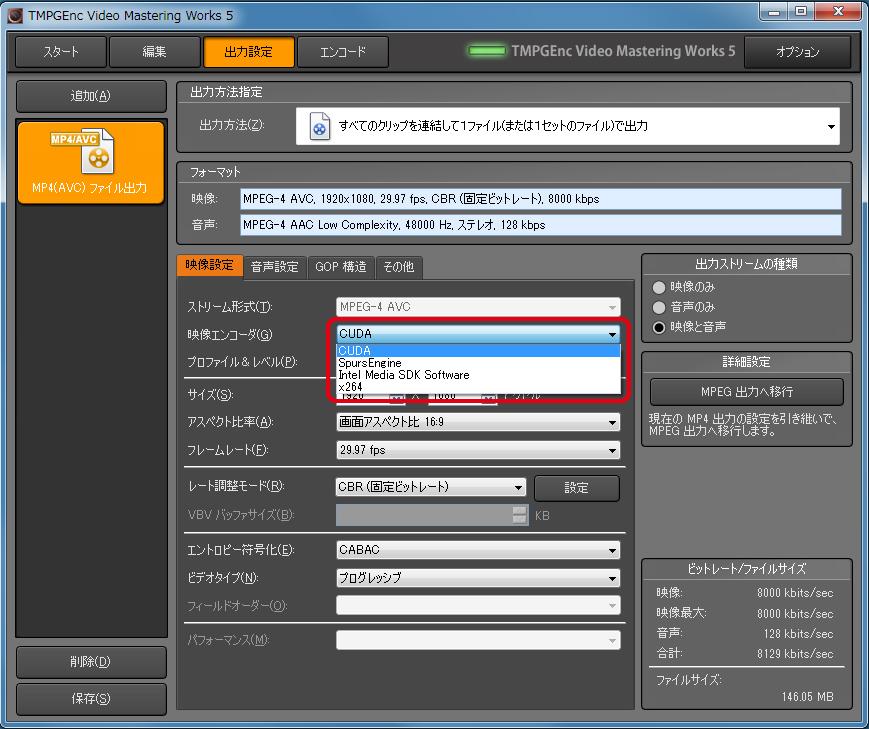
Task: Open the スタート tab
Action: [x=61, y=52]
